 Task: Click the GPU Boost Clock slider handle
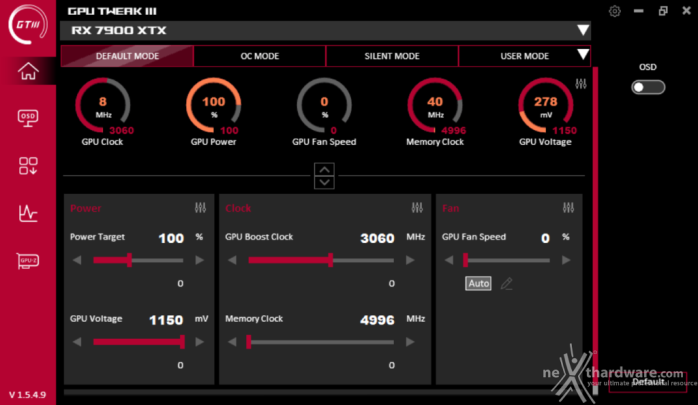click(331, 260)
